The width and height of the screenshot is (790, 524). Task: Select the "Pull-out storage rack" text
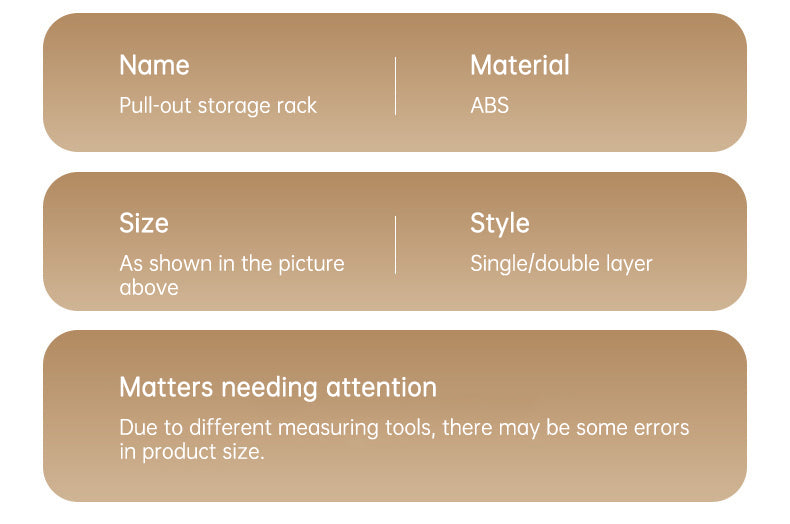pyautogui.click(x=218, y=105)
